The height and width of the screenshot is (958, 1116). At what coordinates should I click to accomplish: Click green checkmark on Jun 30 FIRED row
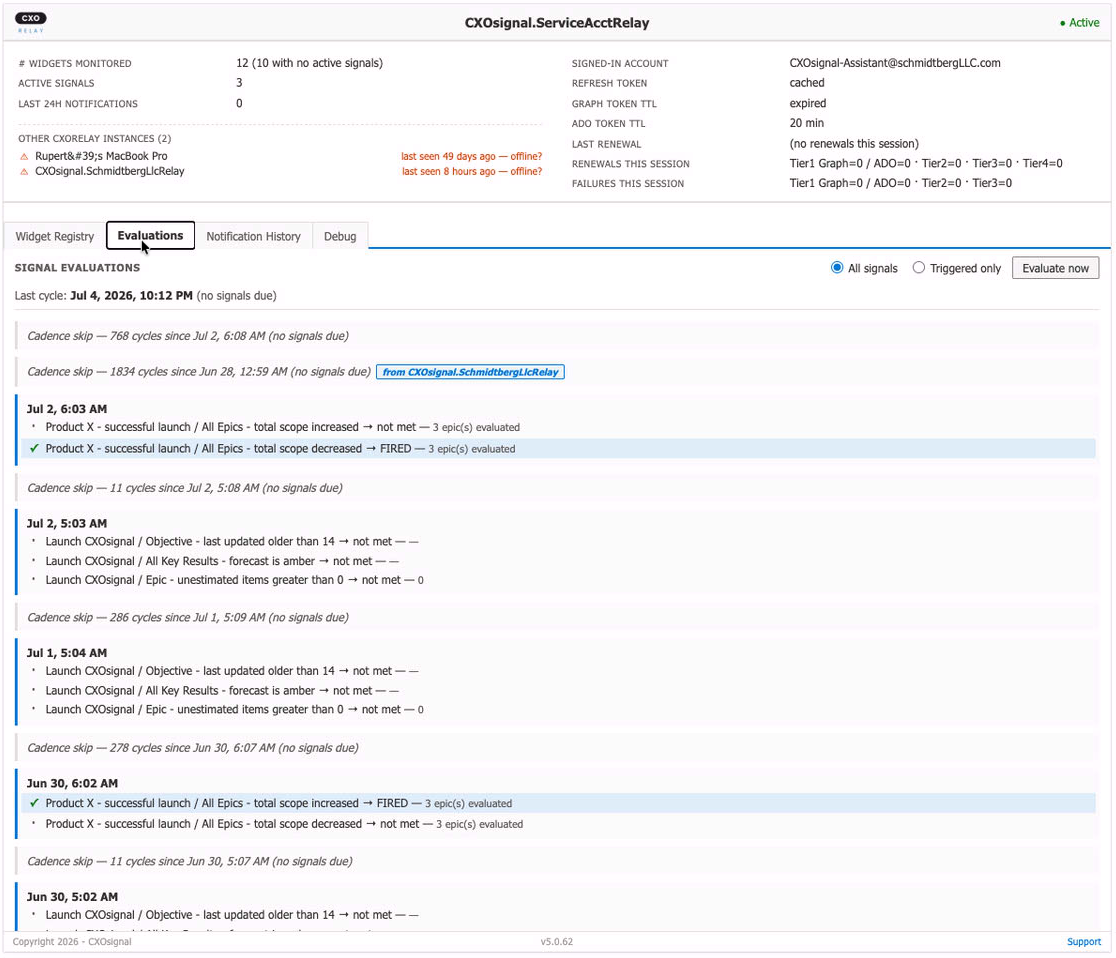(x=34, y=803)
